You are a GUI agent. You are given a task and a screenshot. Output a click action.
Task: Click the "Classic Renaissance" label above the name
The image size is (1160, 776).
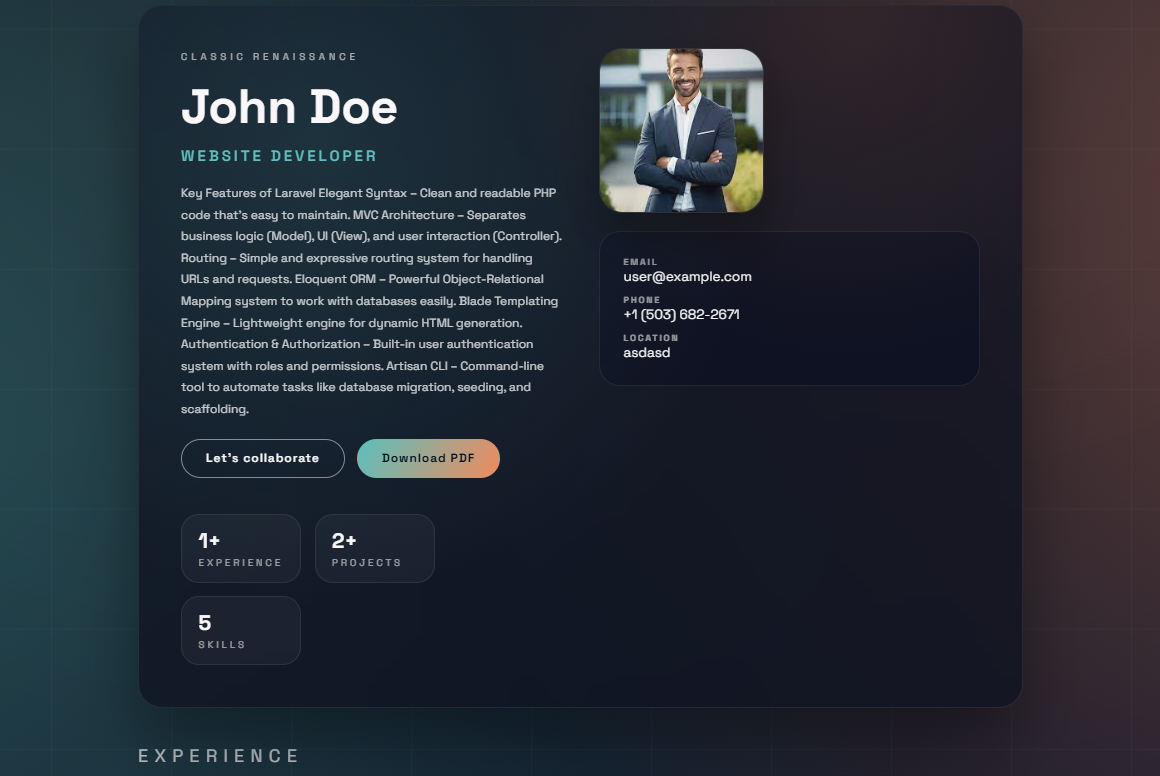pos(269,57)
